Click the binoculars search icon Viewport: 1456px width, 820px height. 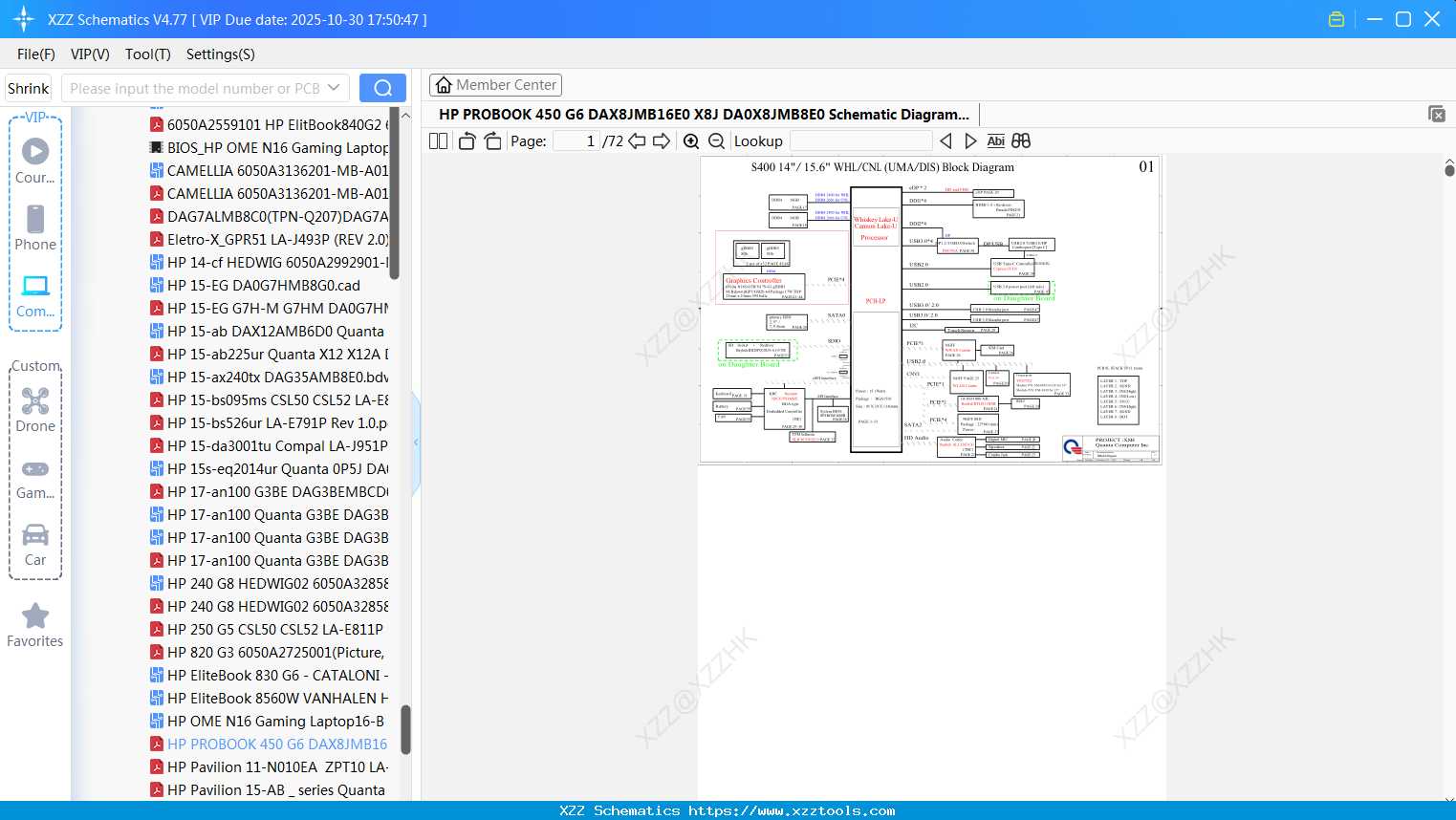coord(1021,140)
